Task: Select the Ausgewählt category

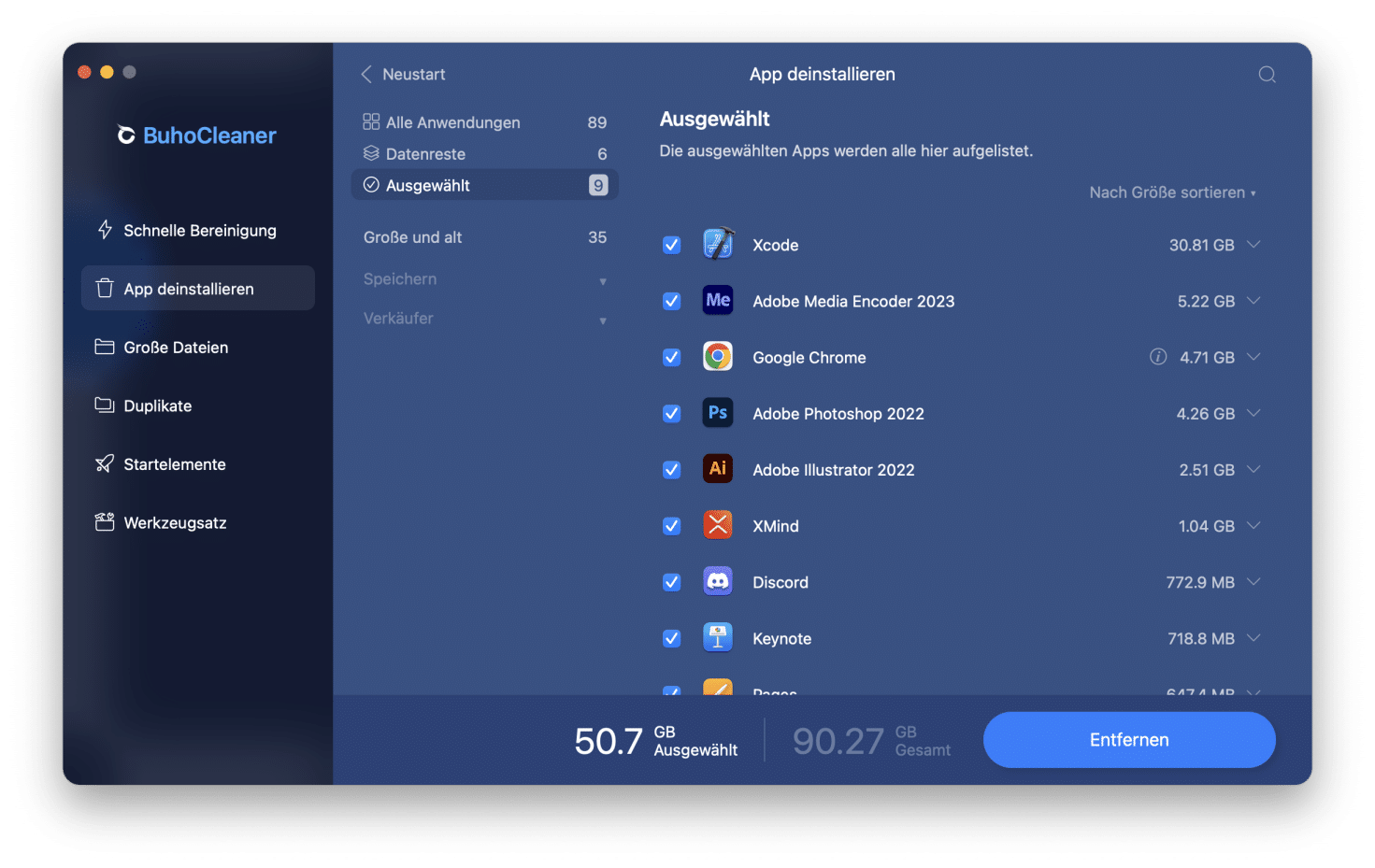Action: (x=485, y=185)
